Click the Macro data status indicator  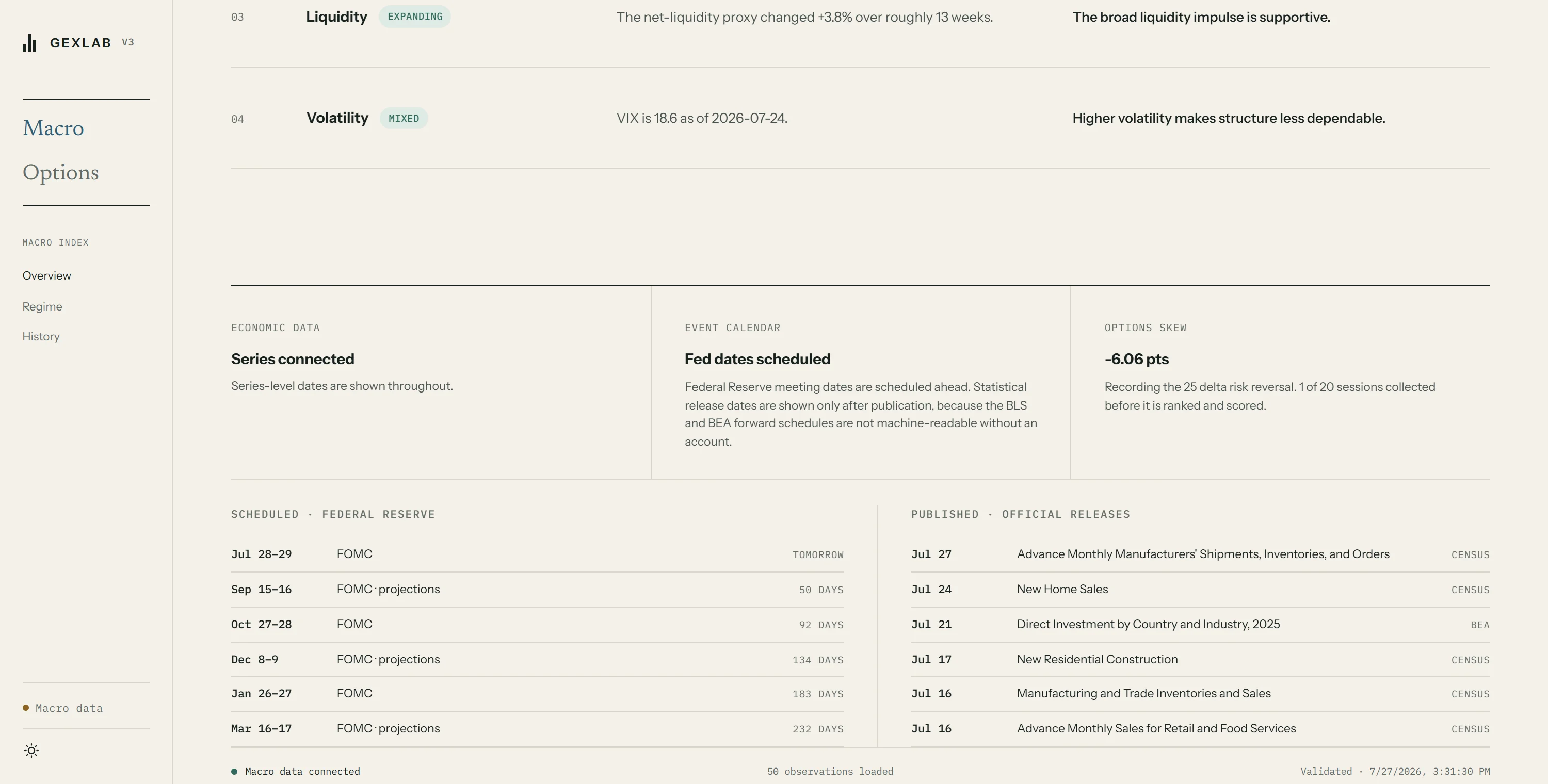tap(62, 708)
